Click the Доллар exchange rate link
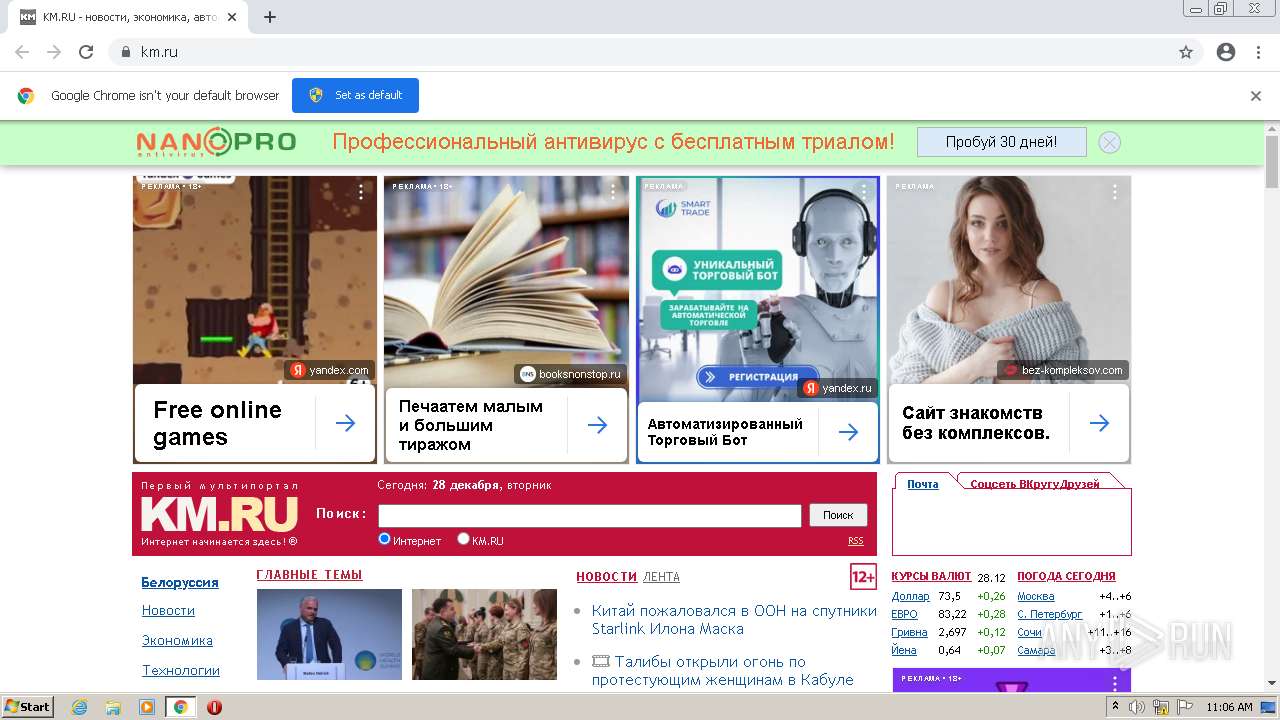Screen dimensions: 1280x720 pyautogui.click(x=910, y=597)
